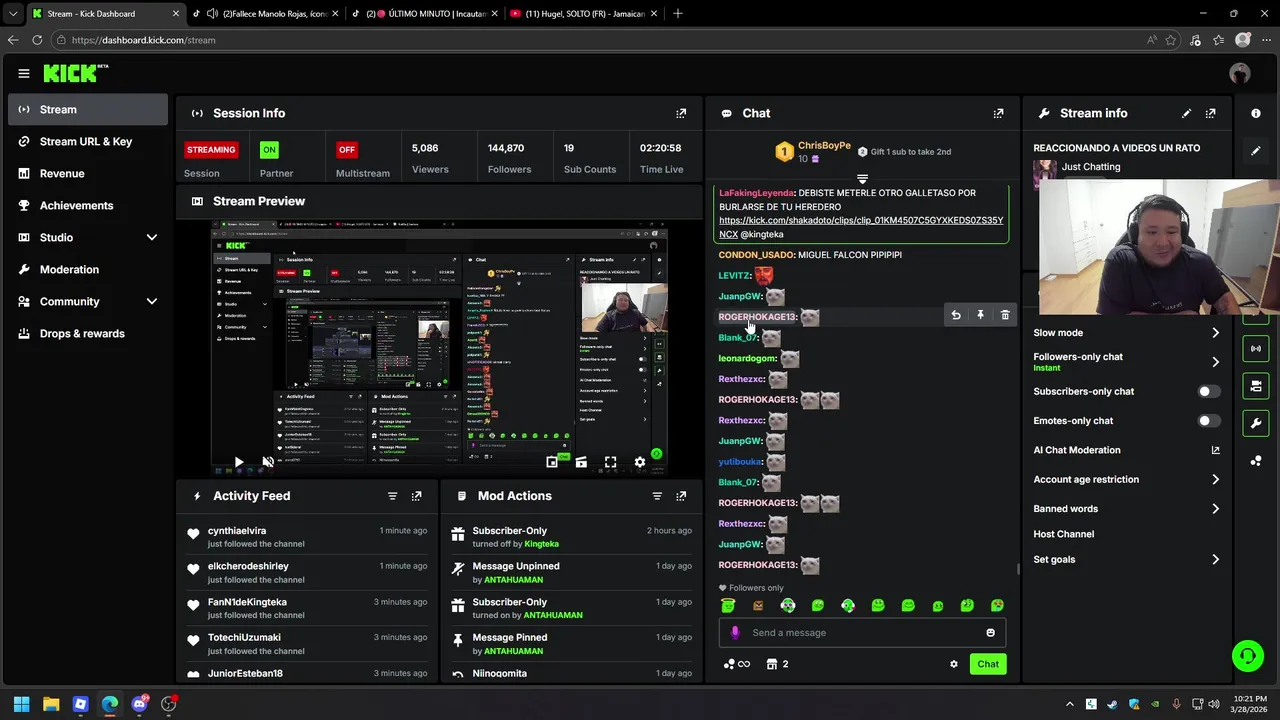Open the green support headset bubble

(1247, 656)
